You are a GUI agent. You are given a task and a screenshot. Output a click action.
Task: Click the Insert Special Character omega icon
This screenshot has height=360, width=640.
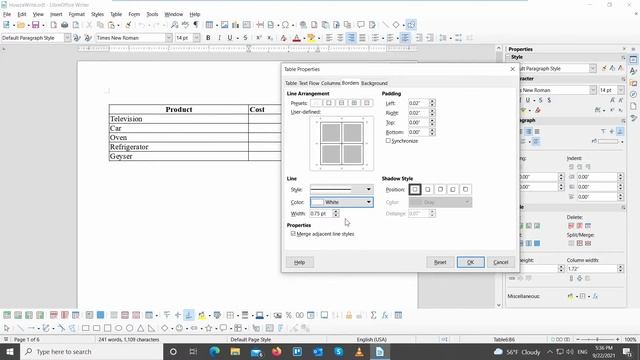(x=285, y=25)
